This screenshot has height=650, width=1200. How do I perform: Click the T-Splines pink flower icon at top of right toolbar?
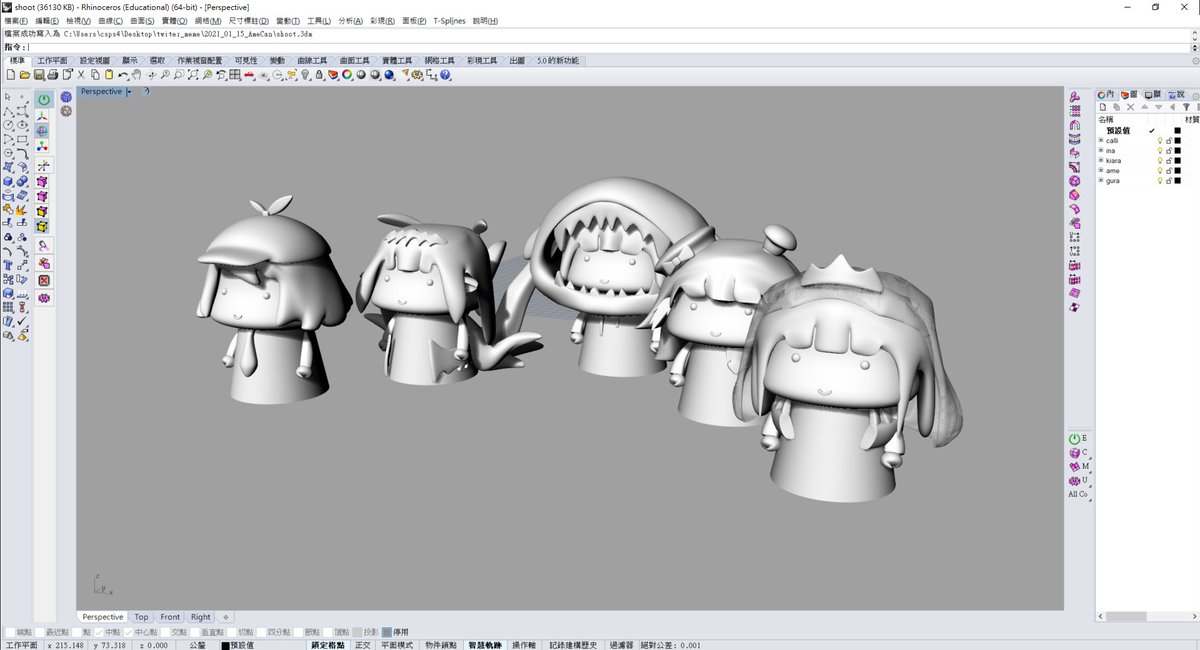click(x=1075, y=97)
